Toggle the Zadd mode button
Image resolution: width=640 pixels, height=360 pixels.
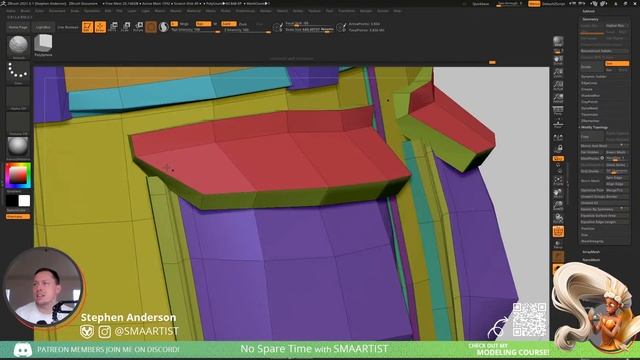click(229, 24)
